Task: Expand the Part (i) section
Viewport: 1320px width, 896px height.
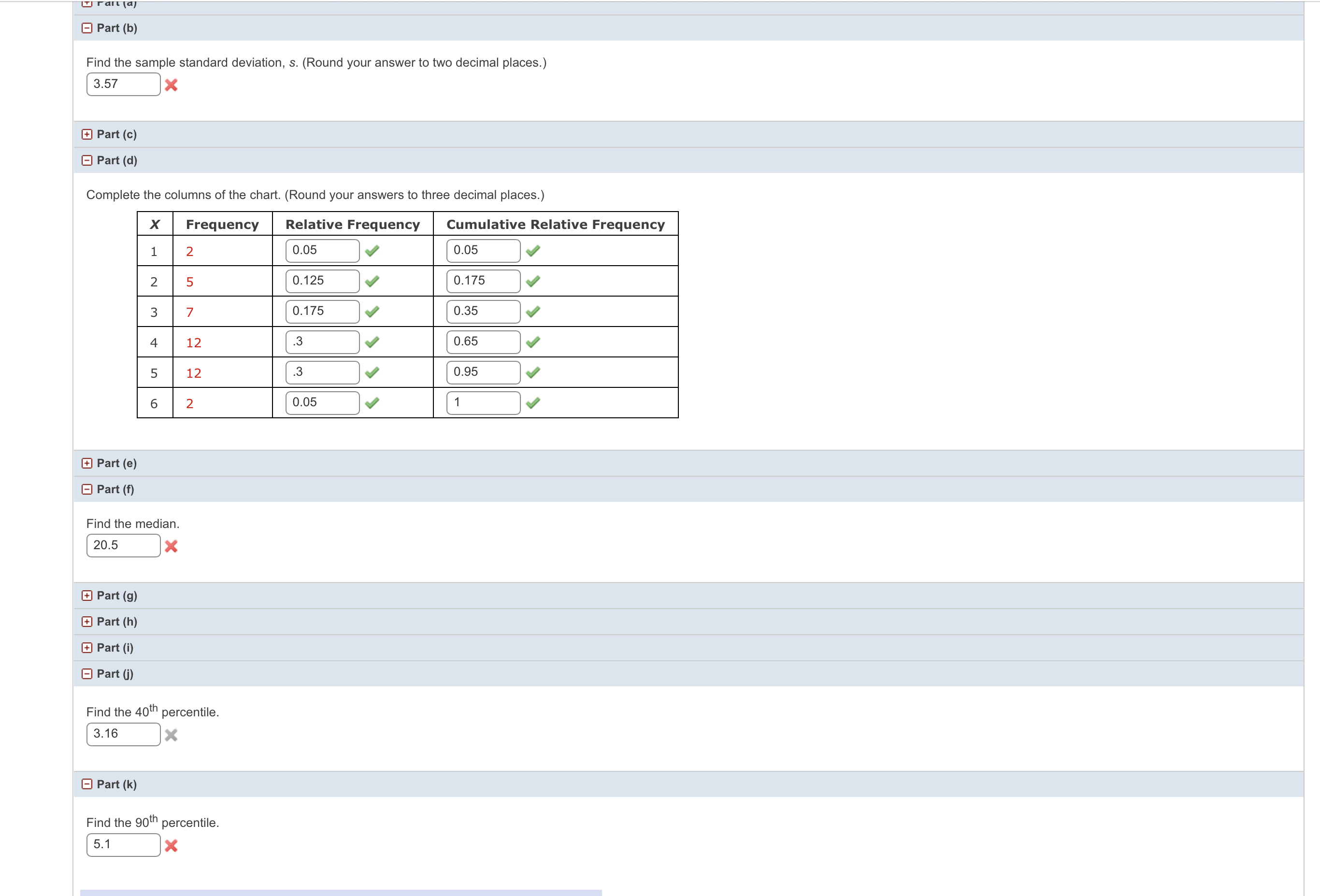Action: coord(87,647)
